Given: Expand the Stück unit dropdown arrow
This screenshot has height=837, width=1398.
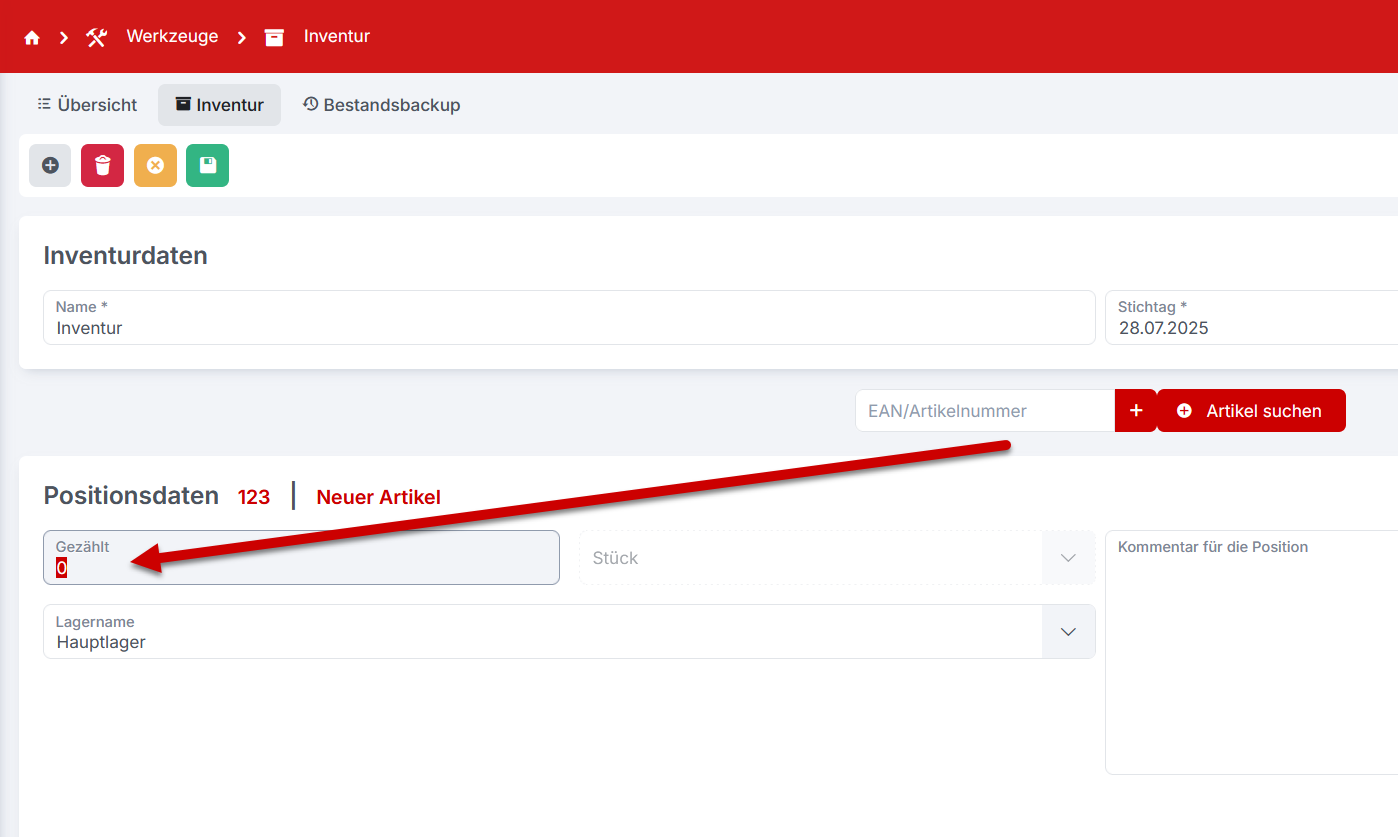Looking at the screenshot, I should pos(1068,558).
